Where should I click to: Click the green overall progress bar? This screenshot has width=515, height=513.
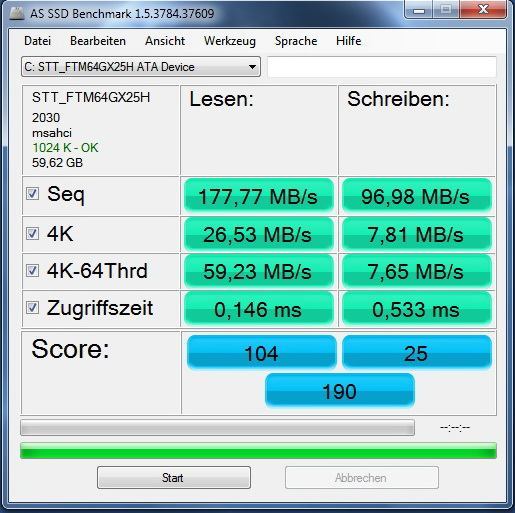point(258,451)
